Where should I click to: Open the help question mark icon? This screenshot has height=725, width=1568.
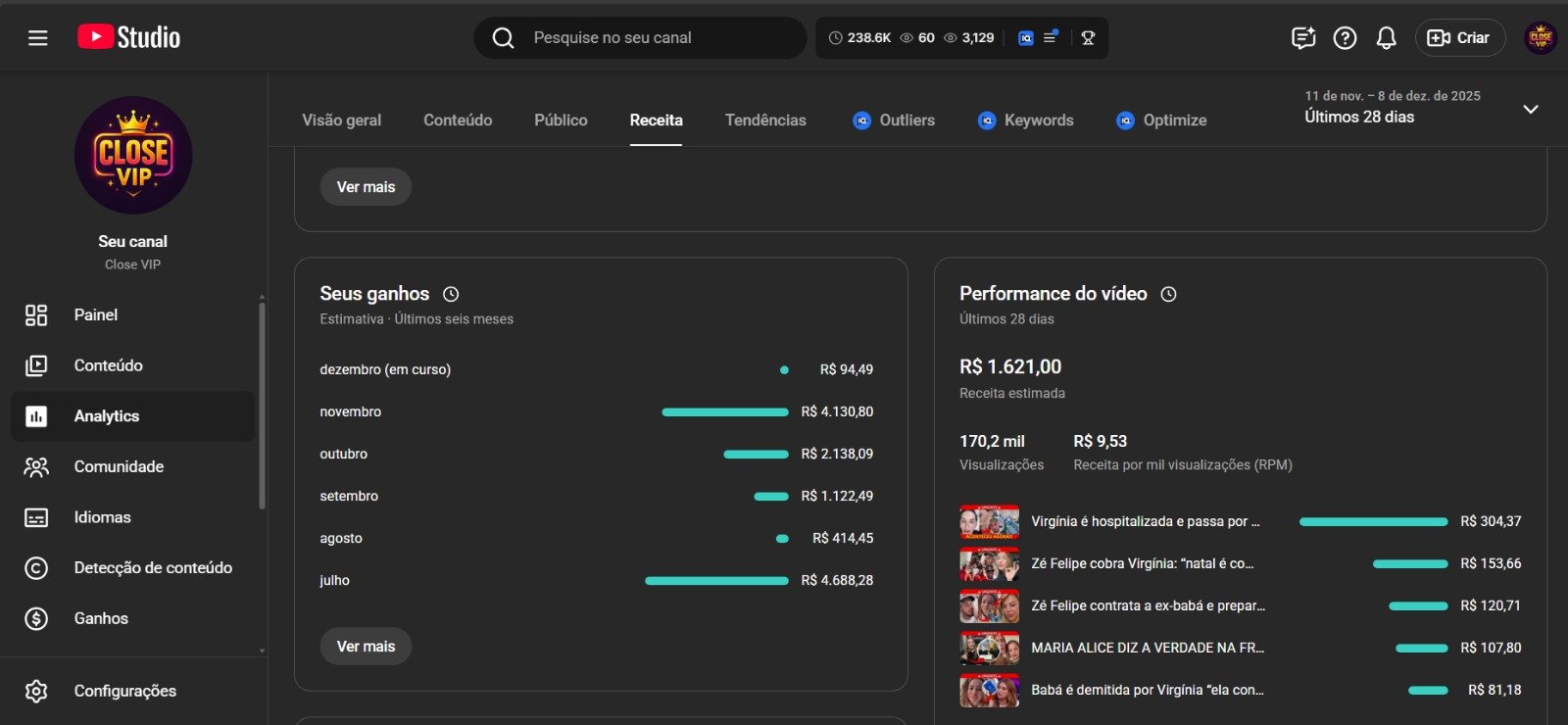coord(1345,38)
